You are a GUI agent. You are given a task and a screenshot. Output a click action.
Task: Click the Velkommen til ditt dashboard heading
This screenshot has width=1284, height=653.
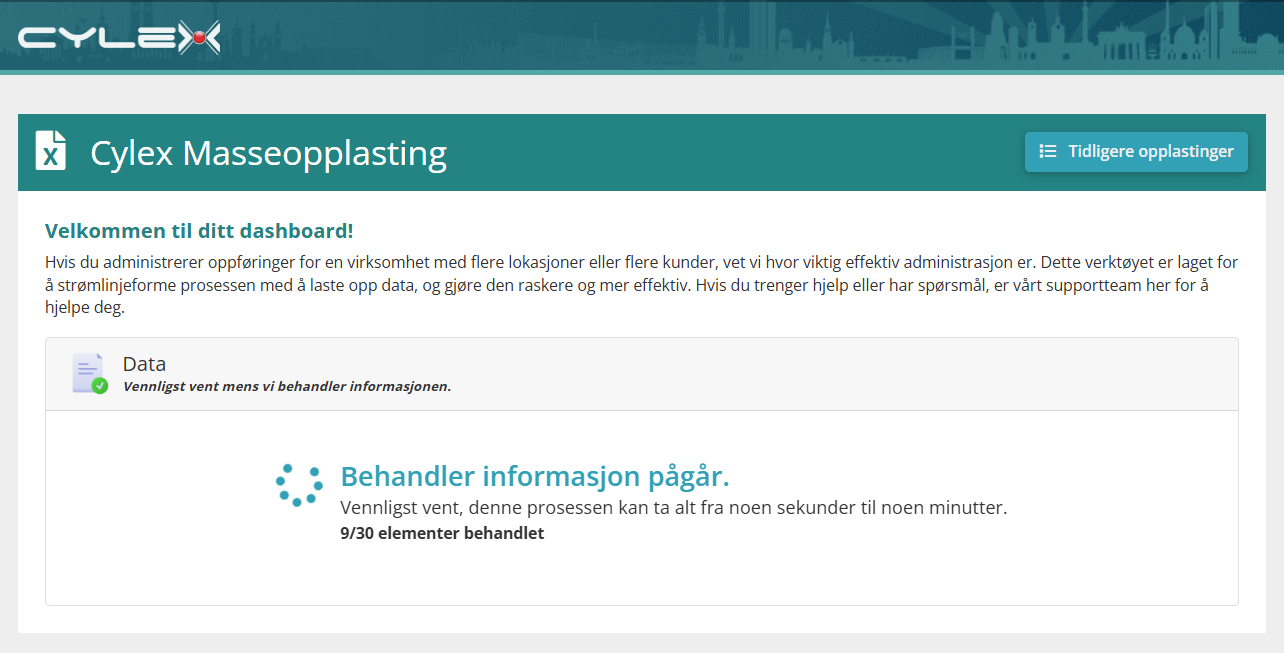pos(199,231)
